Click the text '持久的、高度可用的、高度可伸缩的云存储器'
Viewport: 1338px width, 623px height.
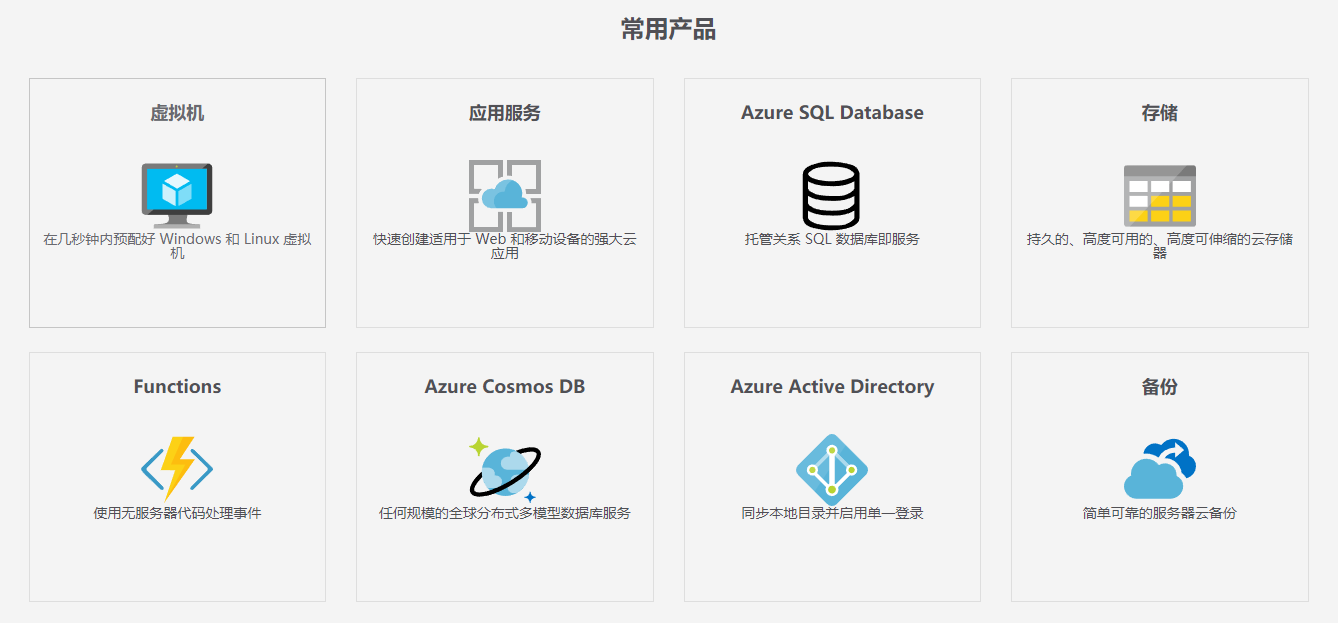coord(1160,246)
